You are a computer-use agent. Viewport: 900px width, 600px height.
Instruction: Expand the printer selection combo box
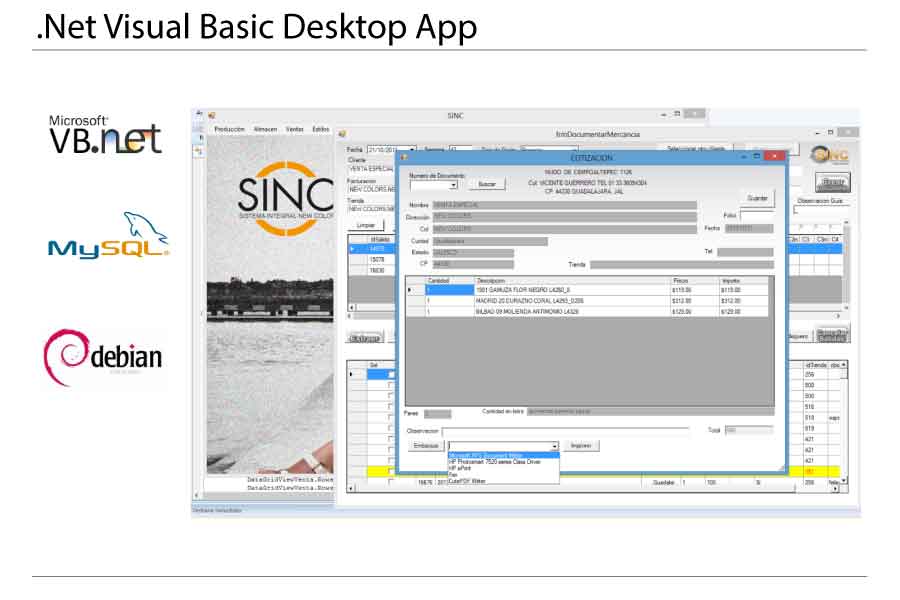point(554,446)
